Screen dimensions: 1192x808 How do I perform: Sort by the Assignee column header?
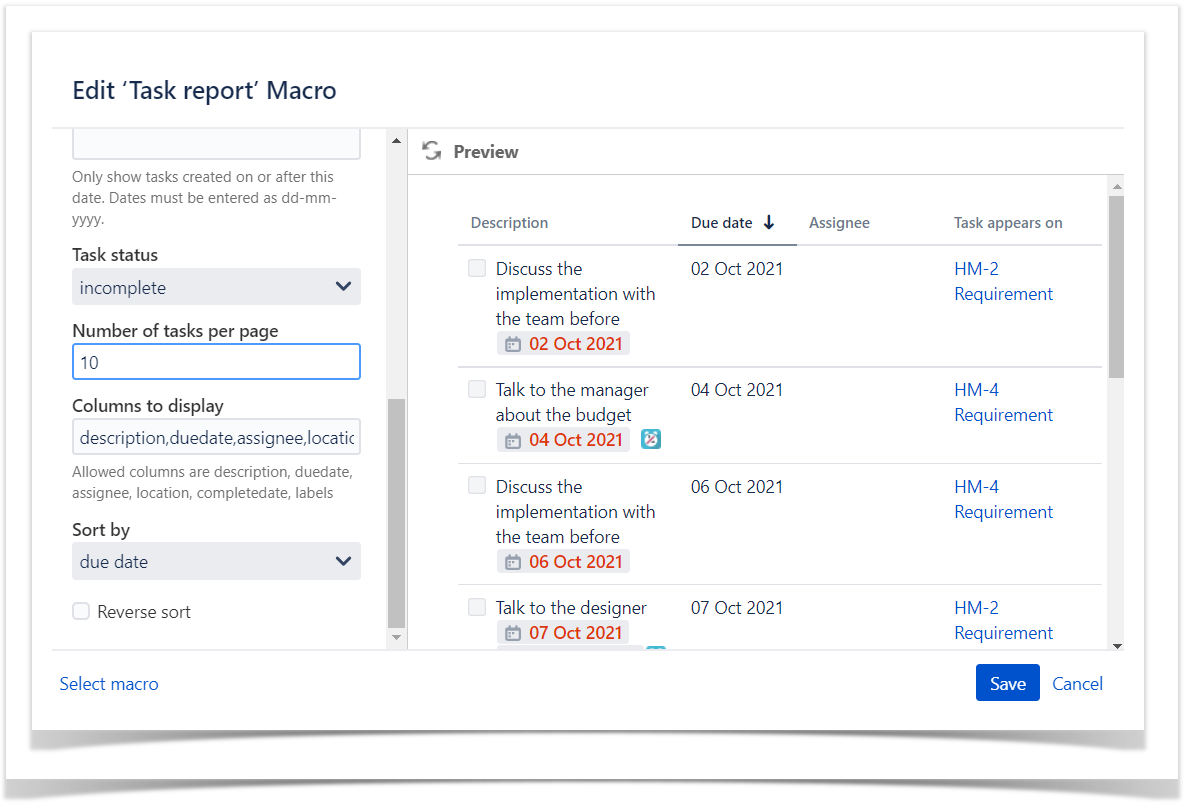tap(839, 223)
